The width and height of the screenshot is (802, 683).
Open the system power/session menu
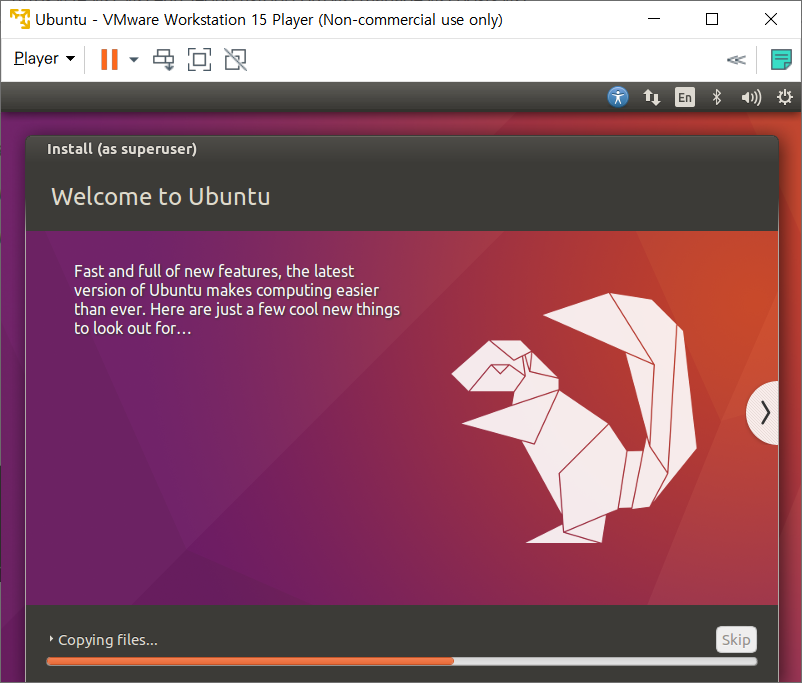click(784, 97)
